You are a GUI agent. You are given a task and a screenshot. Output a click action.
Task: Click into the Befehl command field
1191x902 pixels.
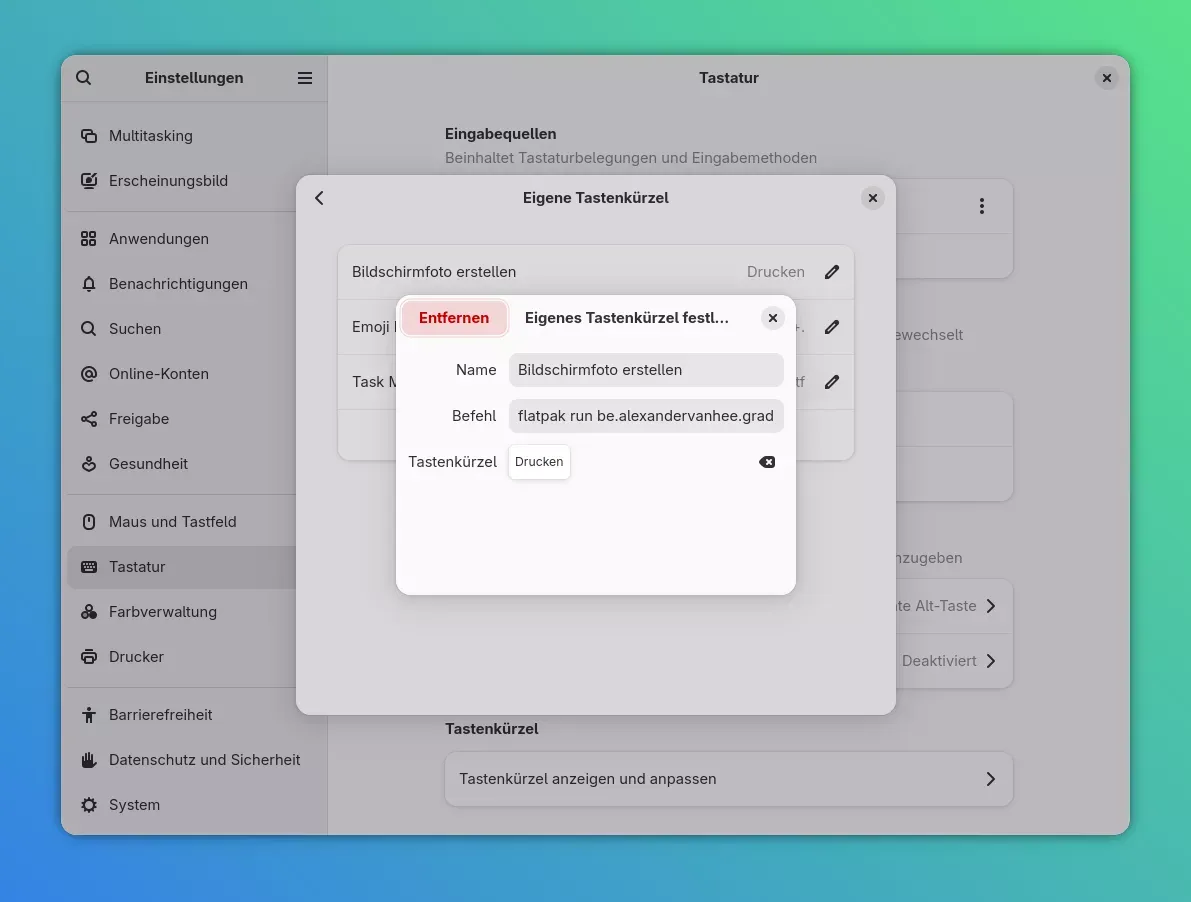[645, 415]
